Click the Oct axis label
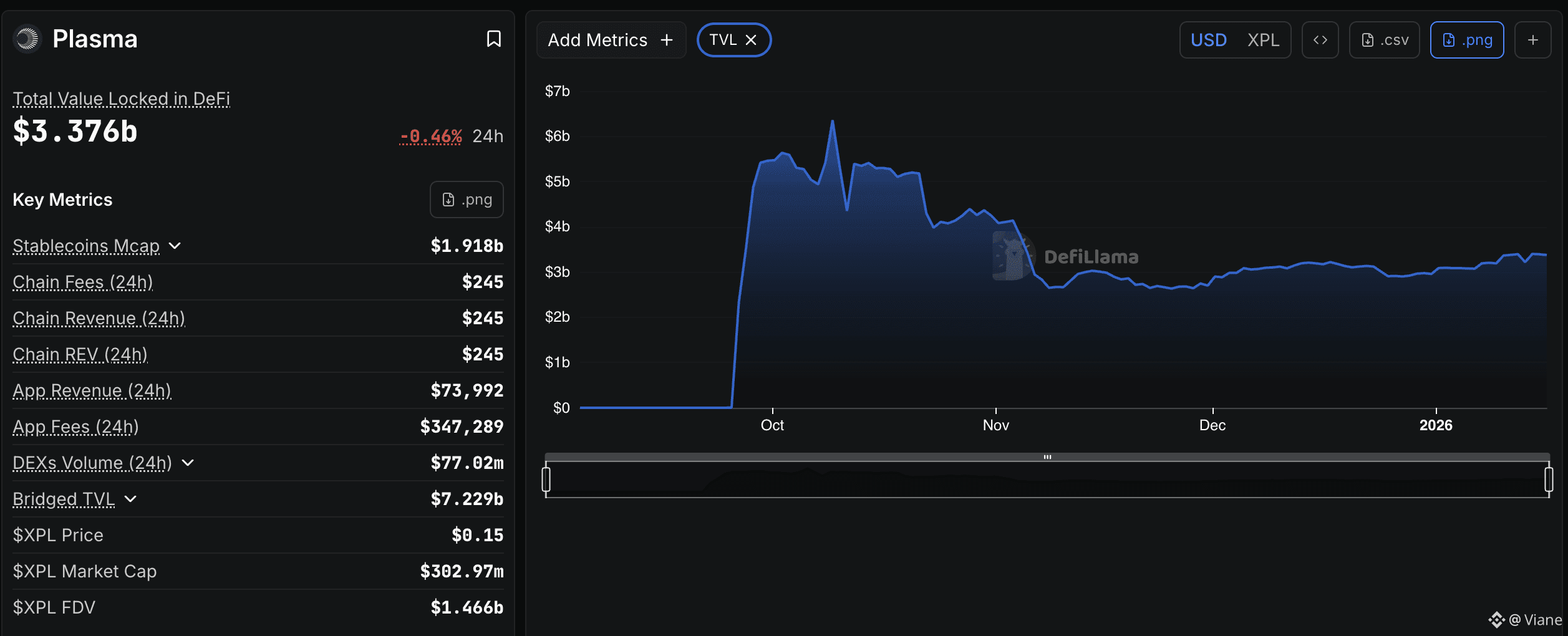 [x=772, y=425]
